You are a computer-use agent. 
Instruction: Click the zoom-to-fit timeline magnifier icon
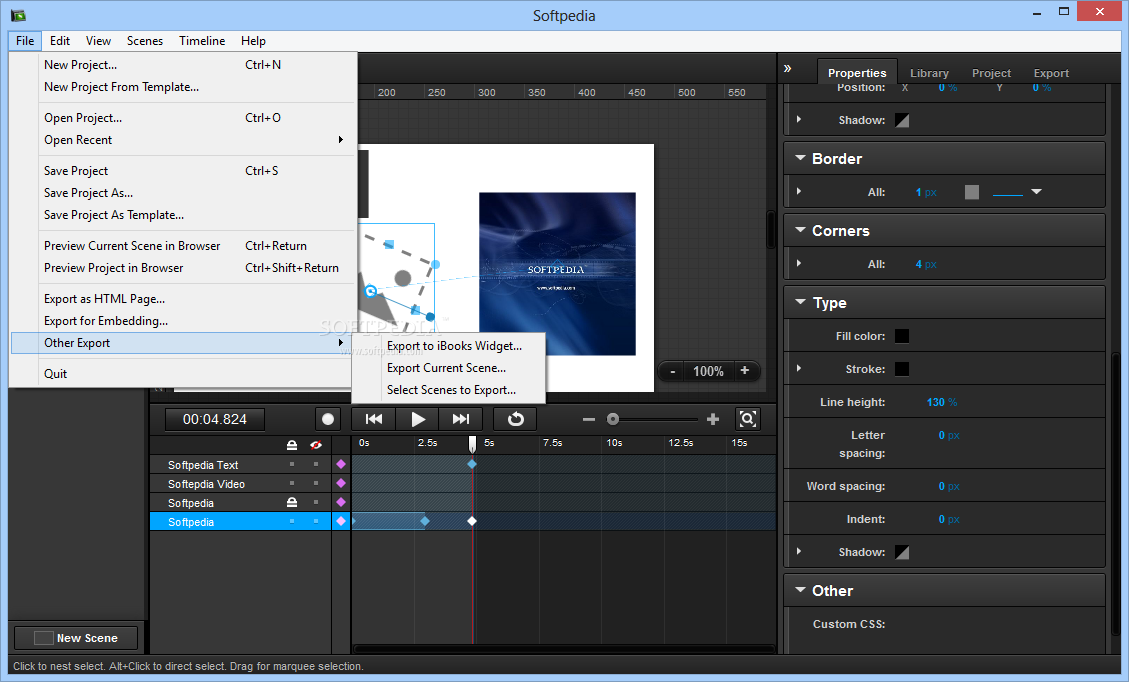pos(747,419)
